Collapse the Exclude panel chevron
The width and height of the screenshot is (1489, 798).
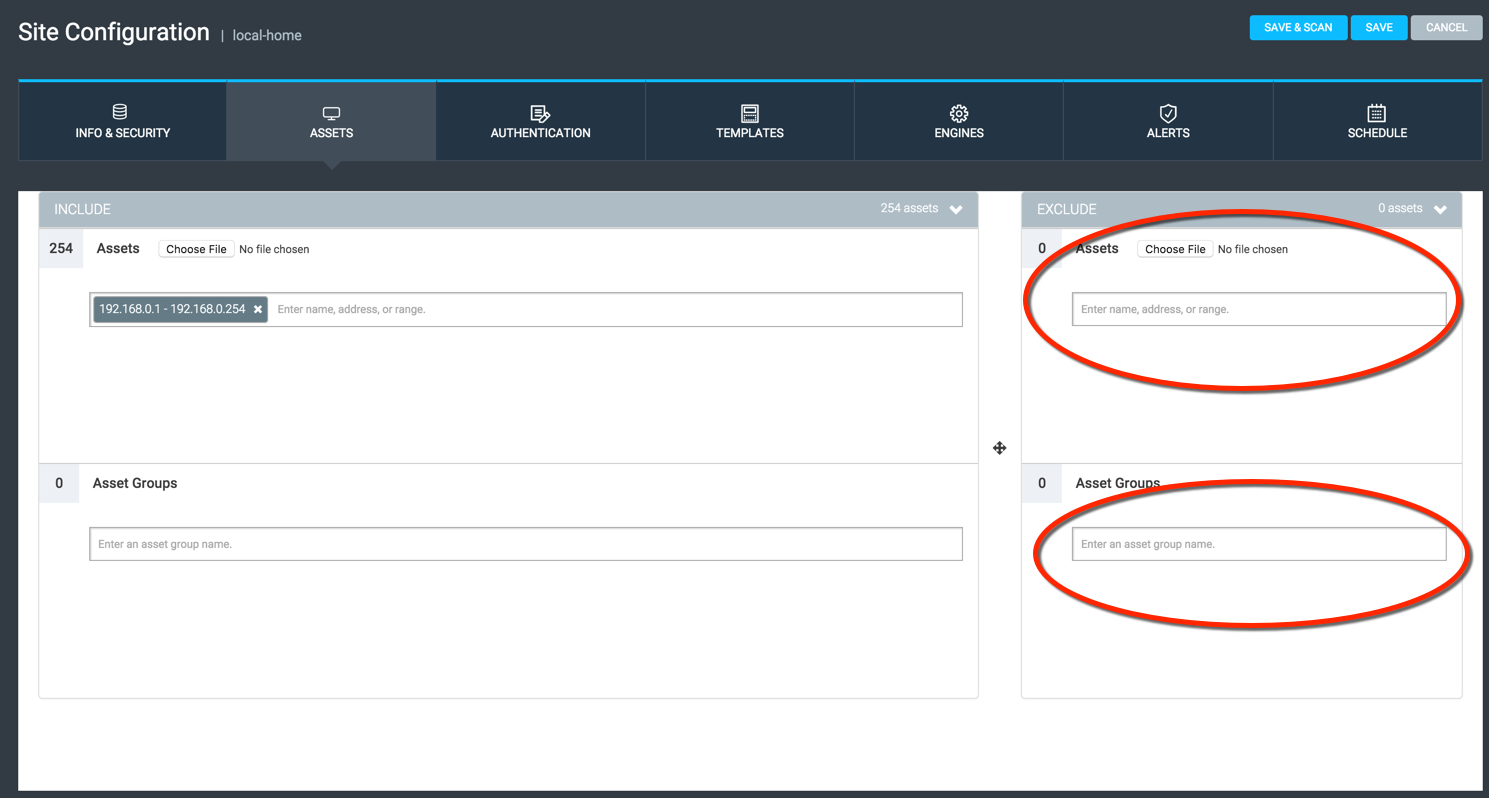coord(1440,209)
